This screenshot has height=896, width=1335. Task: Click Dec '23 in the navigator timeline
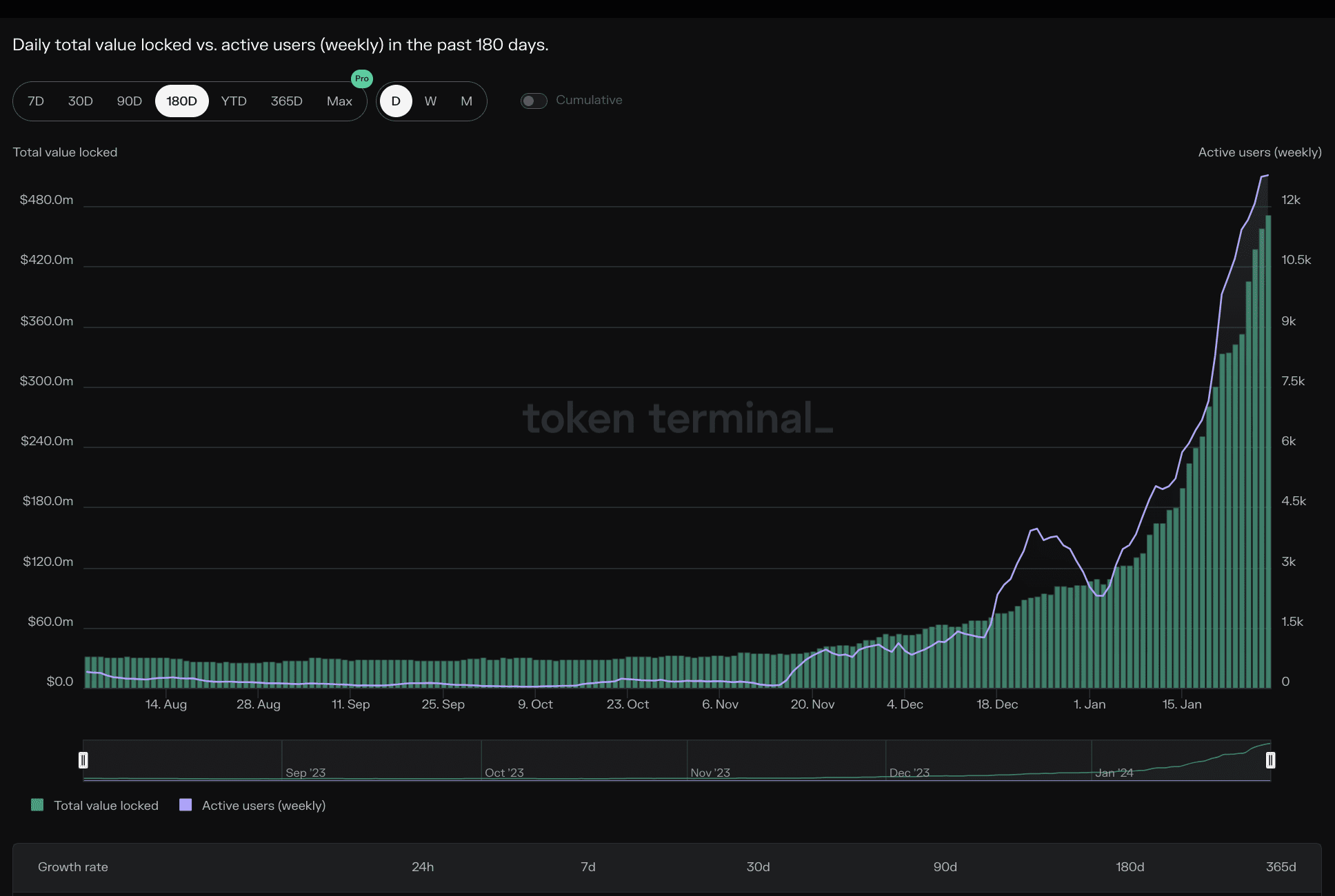909,773
